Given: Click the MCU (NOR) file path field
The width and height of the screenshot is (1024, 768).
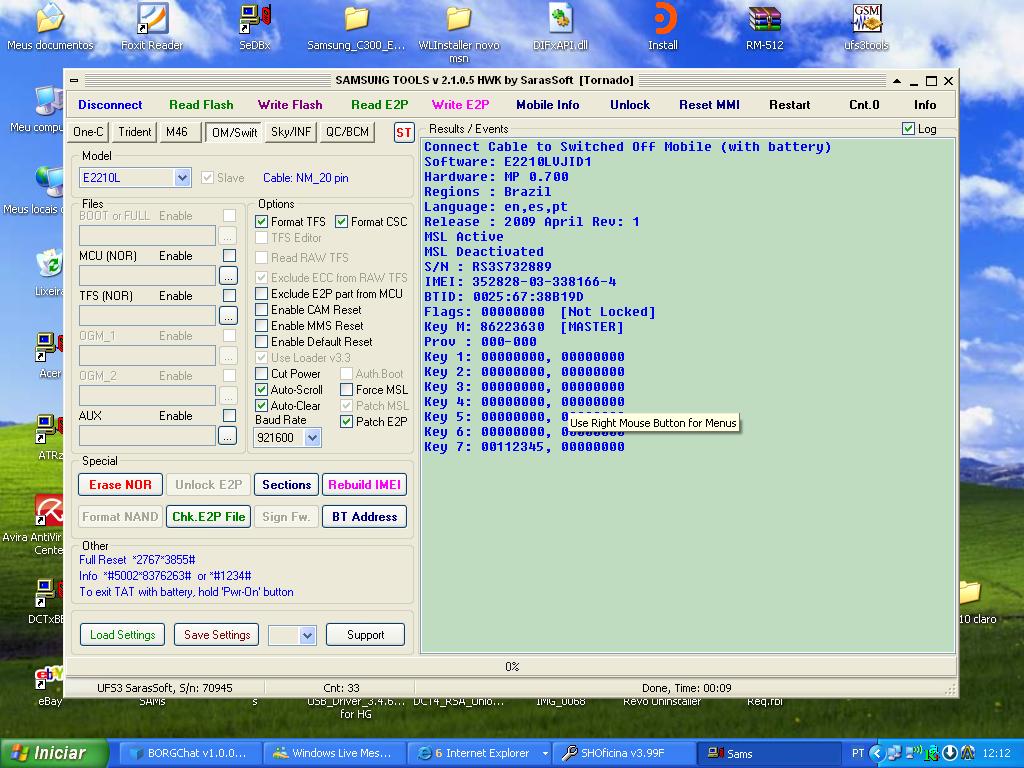Looking at the screenshot, I should point(148,276).
